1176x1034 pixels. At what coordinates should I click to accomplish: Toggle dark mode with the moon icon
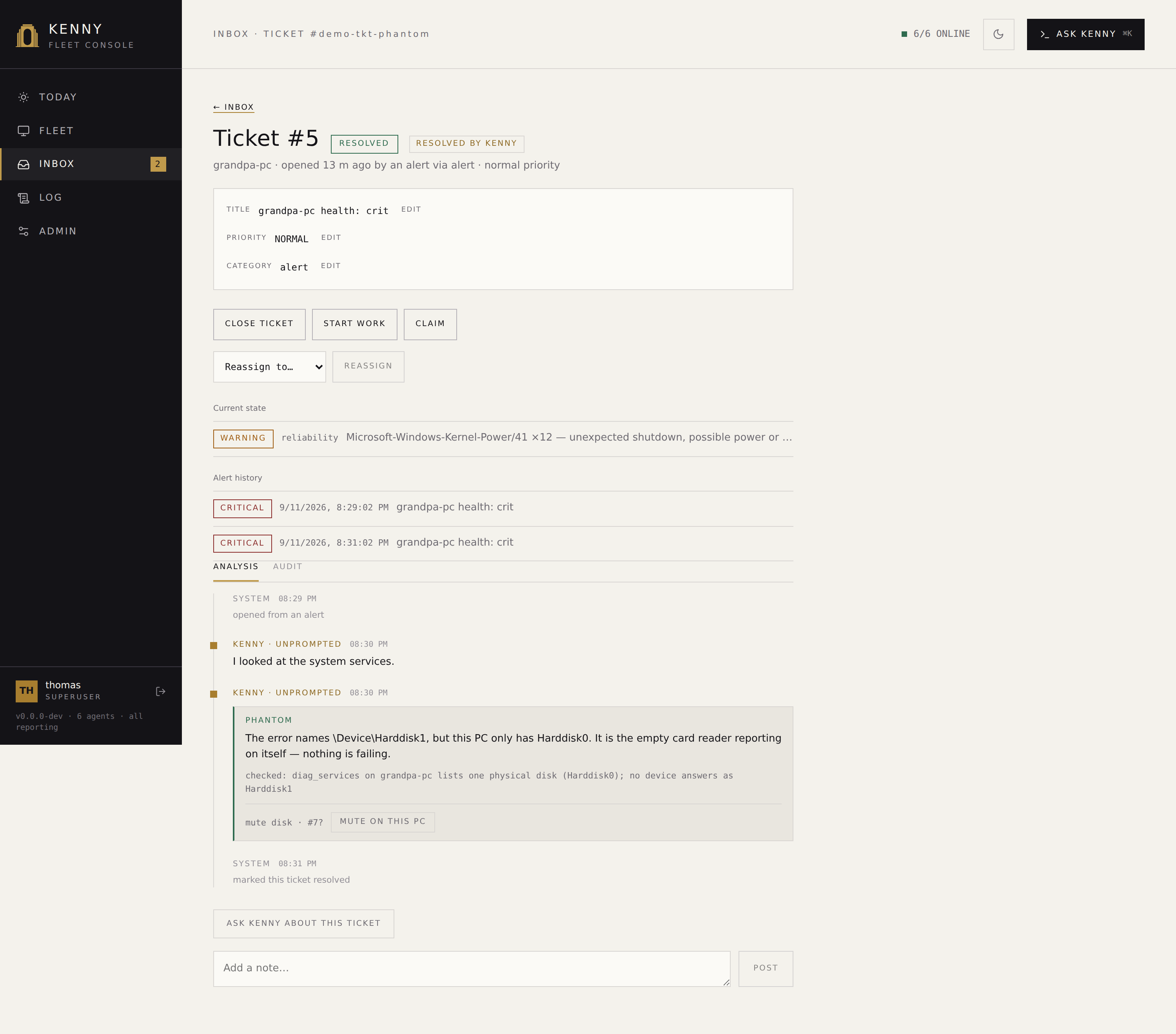[998, 34]
